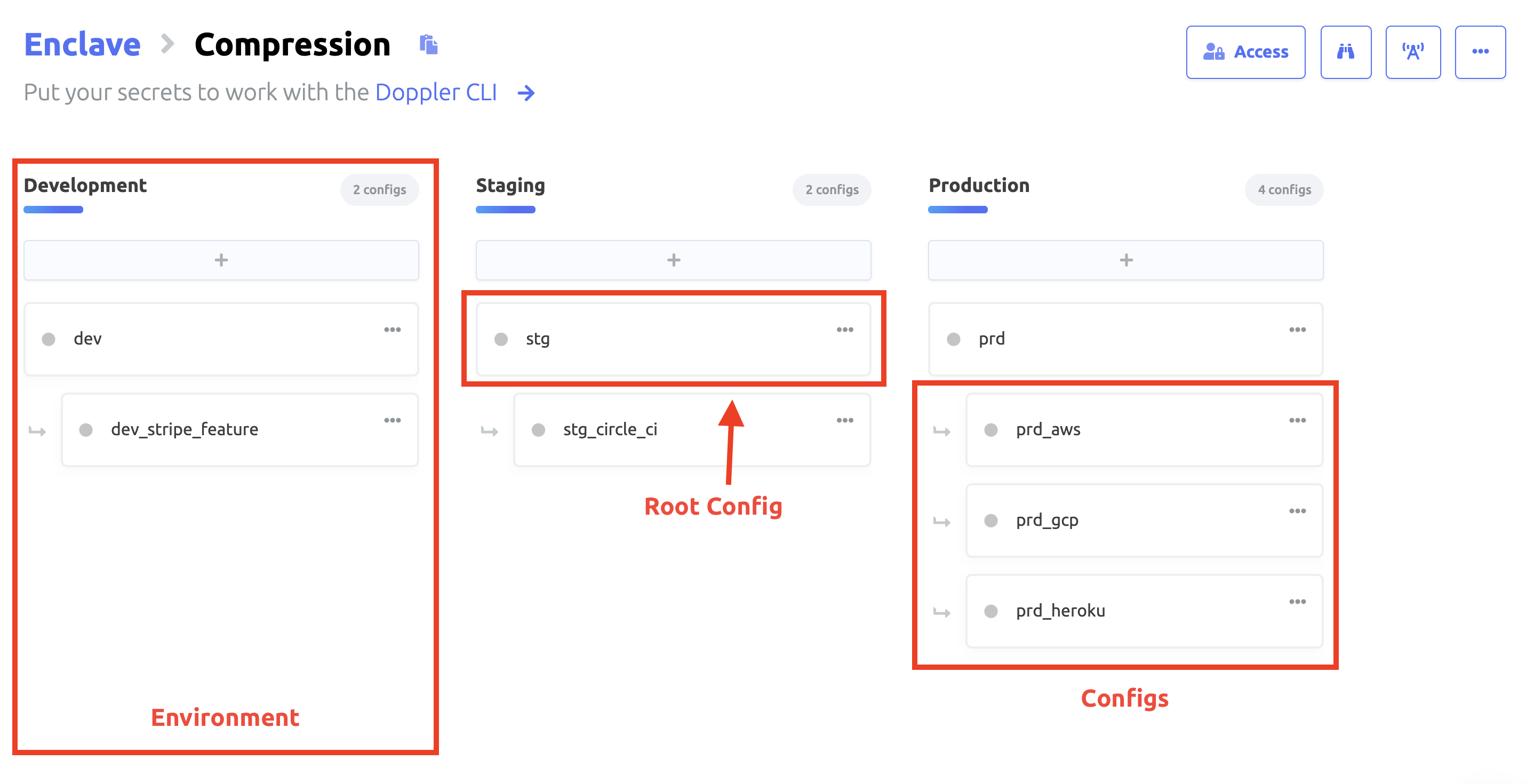Viewport: 1534px width, 784px height.
Task: Open three-dot options for prd_aws config
Action: click(1297, 420)
